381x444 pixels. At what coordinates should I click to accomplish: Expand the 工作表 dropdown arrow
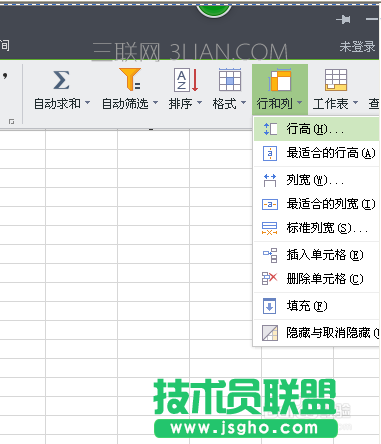(355, 102)
